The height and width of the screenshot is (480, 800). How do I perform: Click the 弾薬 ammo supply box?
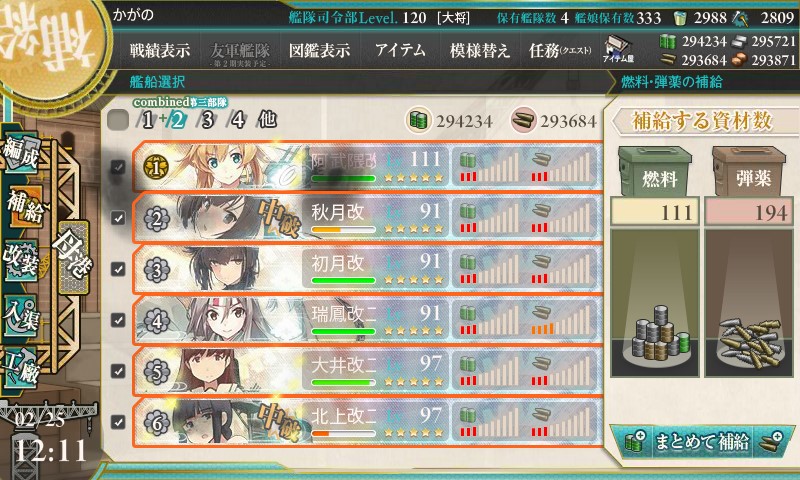pyautogui.click(x=749, y=171)
